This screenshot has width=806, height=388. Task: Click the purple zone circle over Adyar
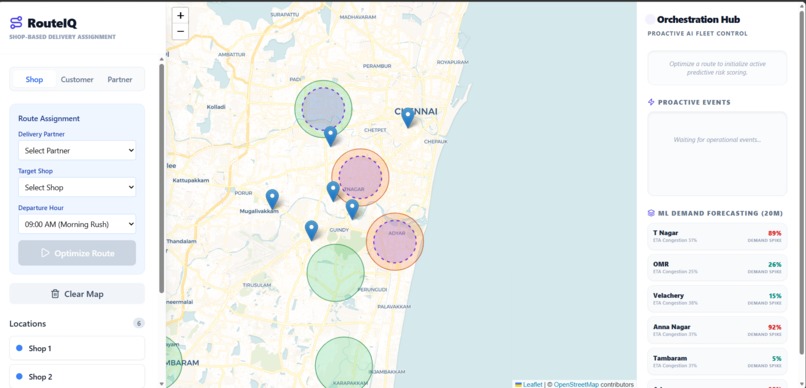[395, 242]
